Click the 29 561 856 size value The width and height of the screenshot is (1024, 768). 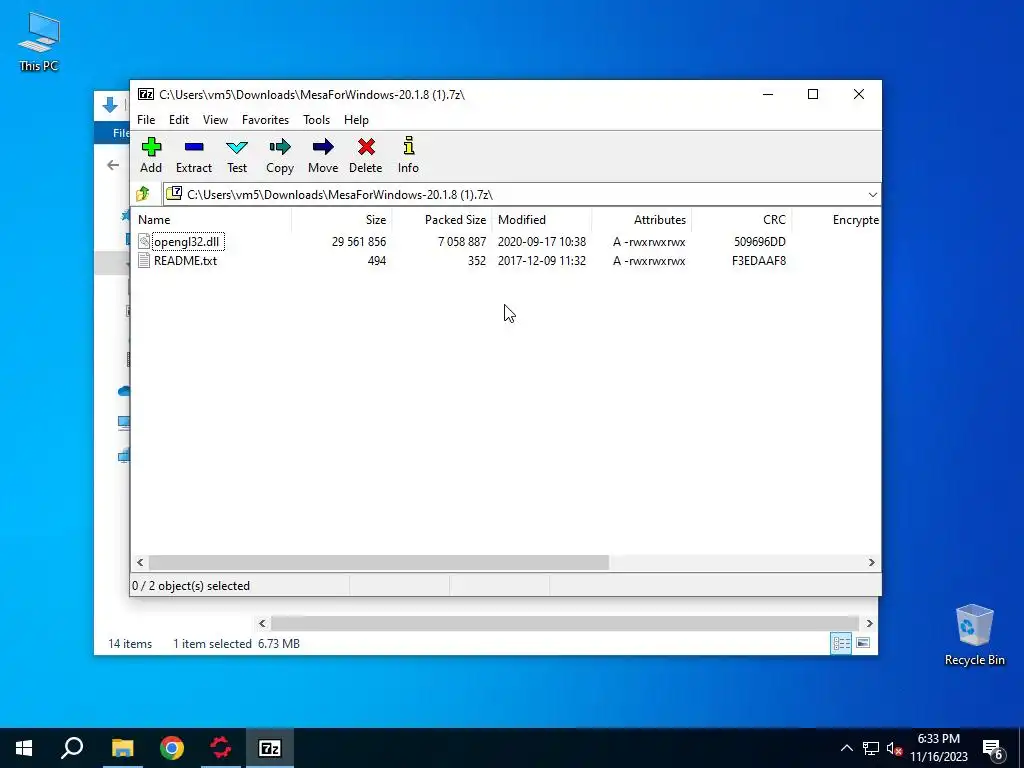tap(359, 242)
